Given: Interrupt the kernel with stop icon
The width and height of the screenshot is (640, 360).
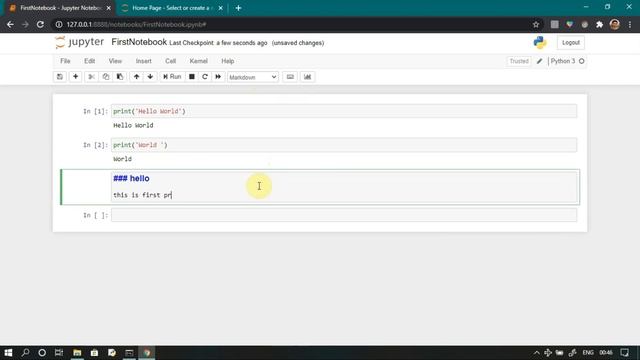Looking at the screenshot, I should point(191,77).
